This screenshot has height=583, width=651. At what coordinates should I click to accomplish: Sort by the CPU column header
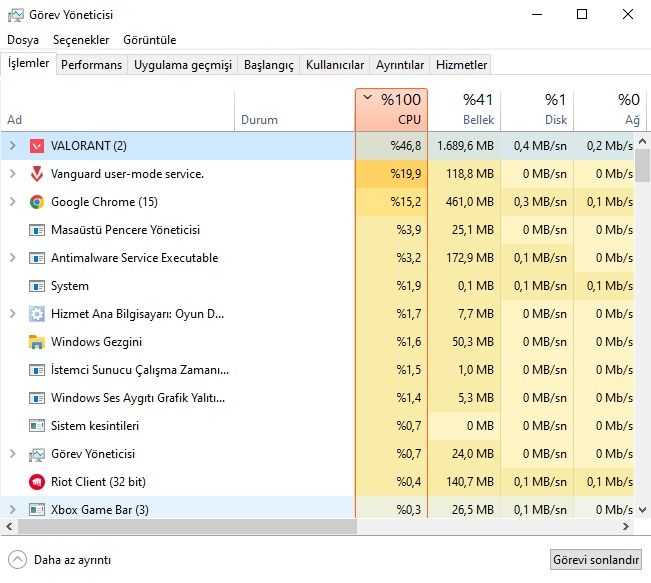(x=391, y=110)
